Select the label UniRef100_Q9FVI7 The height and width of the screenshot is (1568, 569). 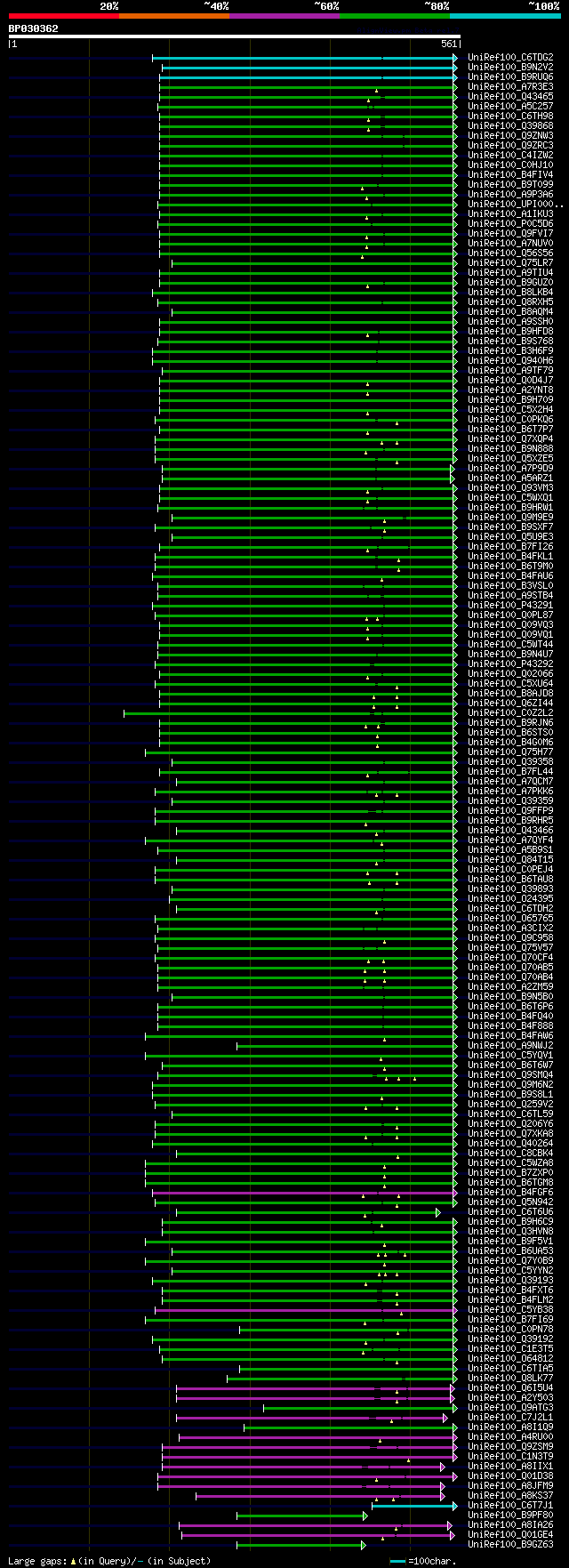point(510,233)
